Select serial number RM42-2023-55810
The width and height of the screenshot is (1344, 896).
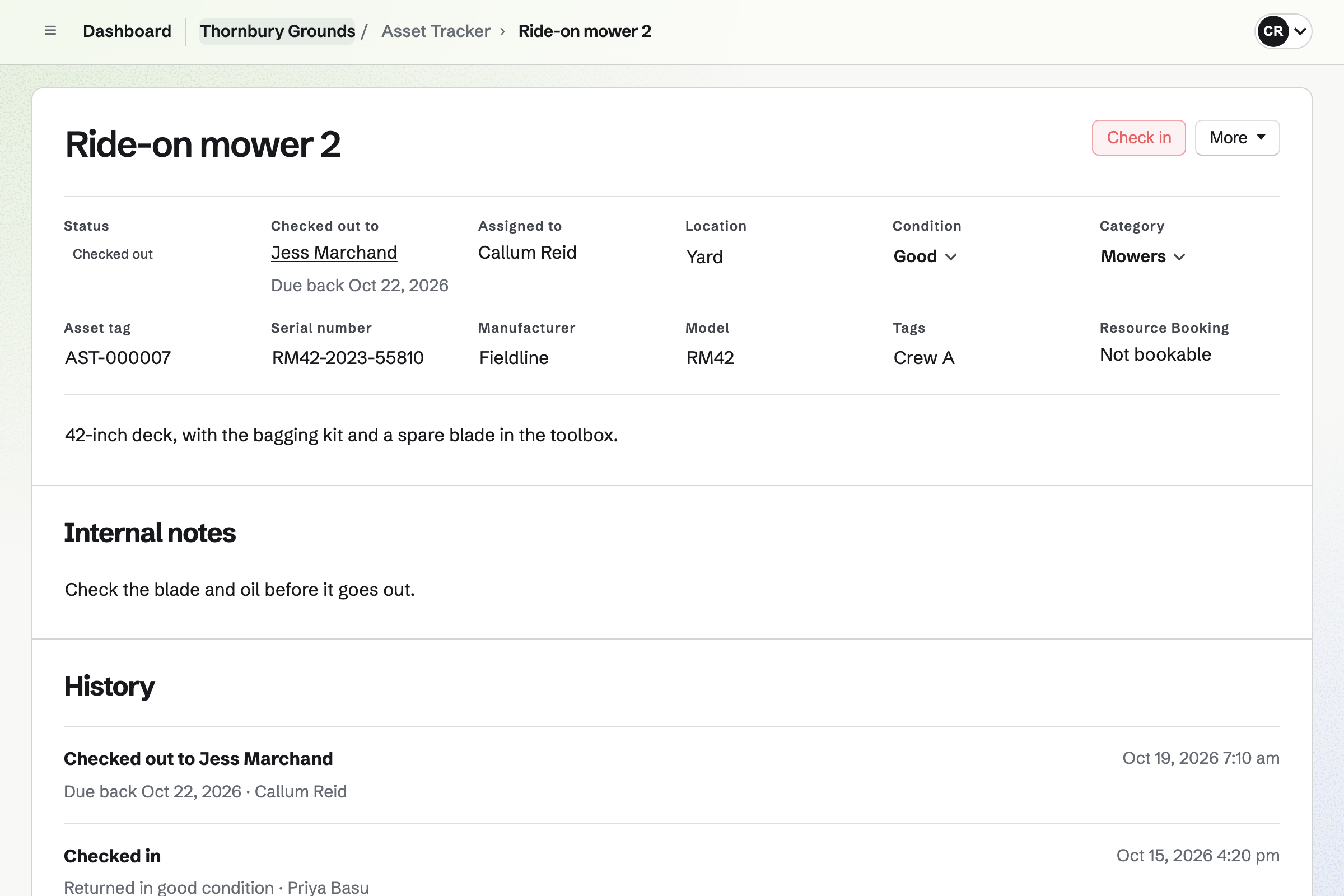click(x=347, y=358)
